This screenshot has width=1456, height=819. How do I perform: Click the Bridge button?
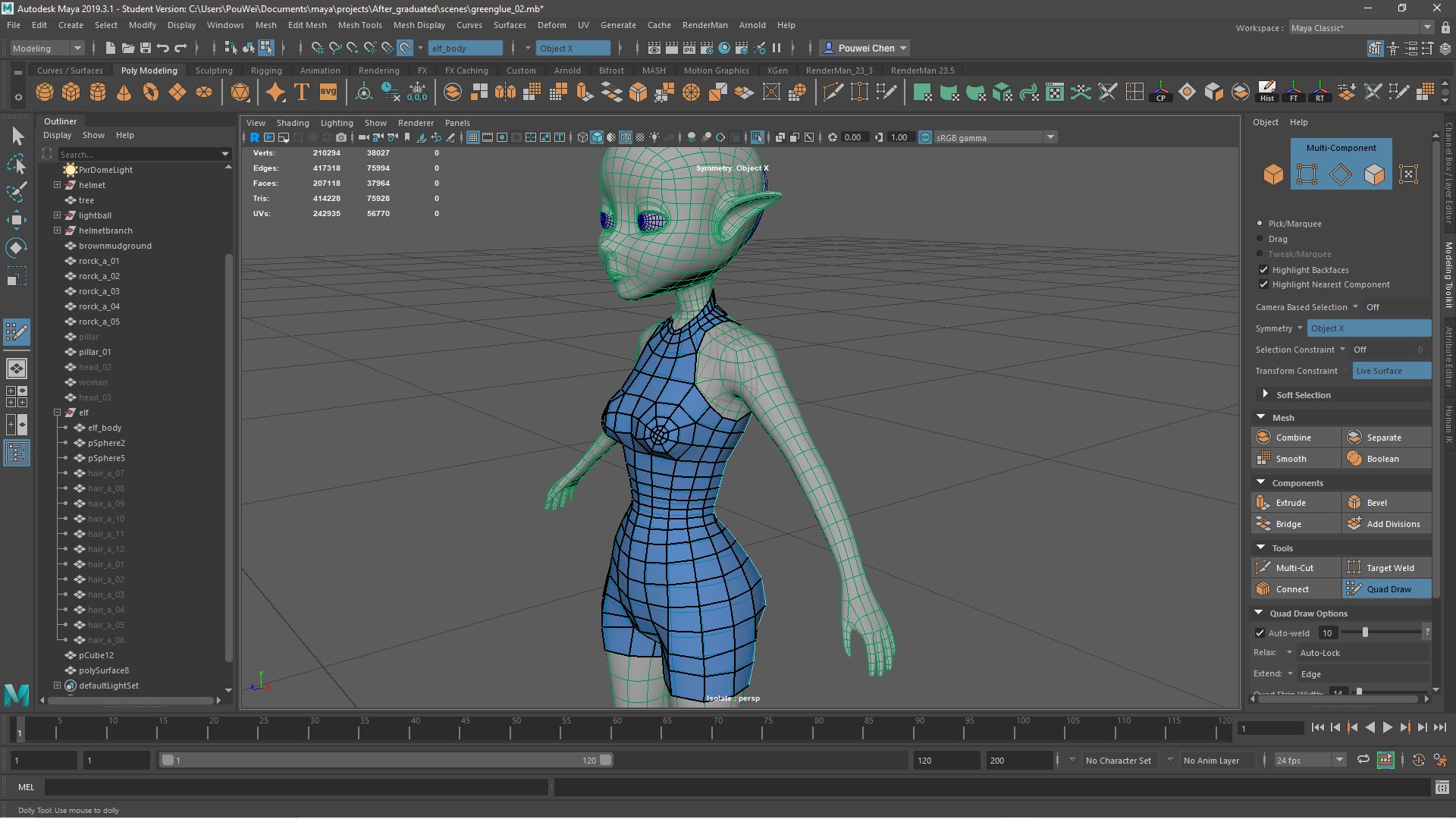click(x=1288, y=524)
